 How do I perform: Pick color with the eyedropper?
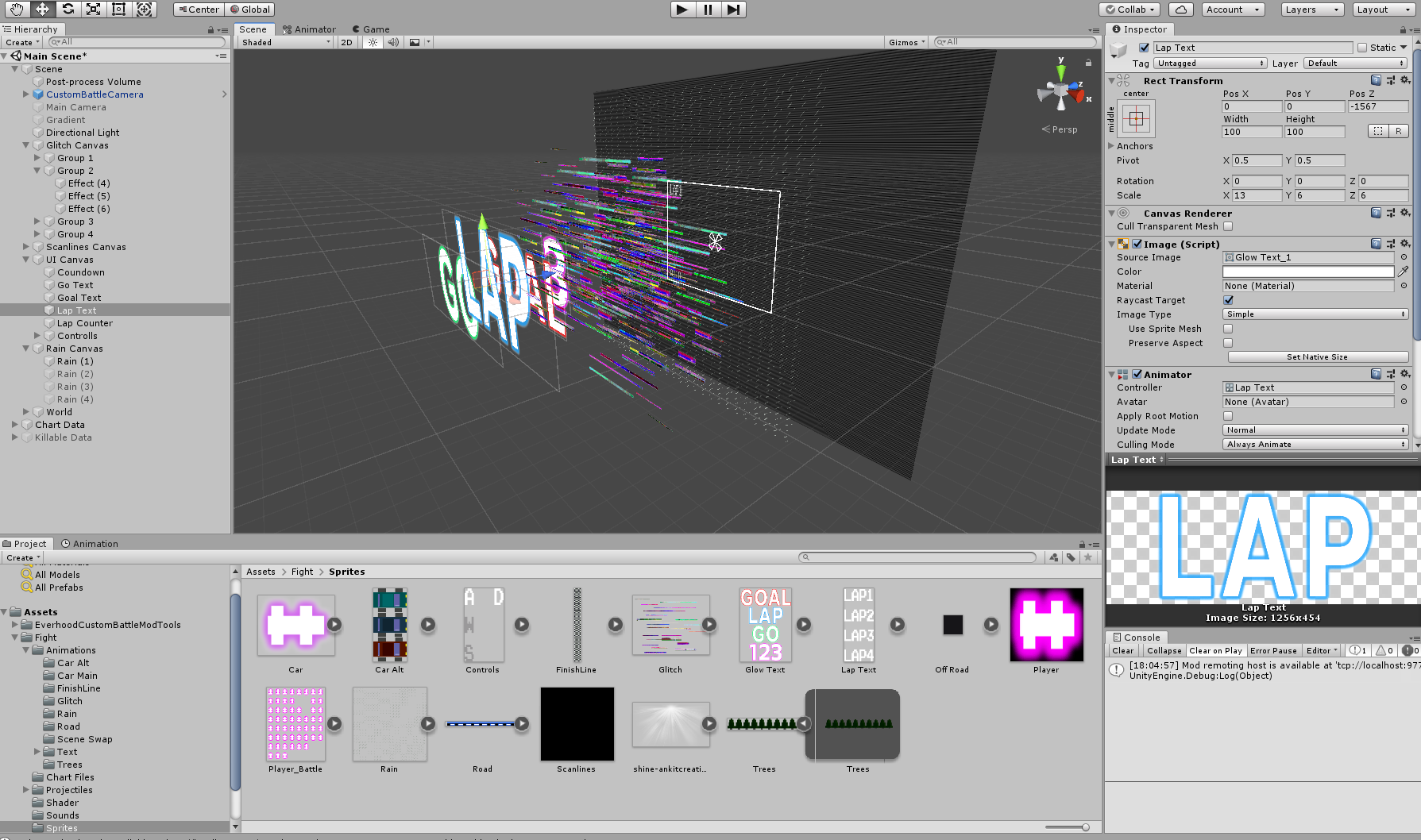coord(1404,272)
